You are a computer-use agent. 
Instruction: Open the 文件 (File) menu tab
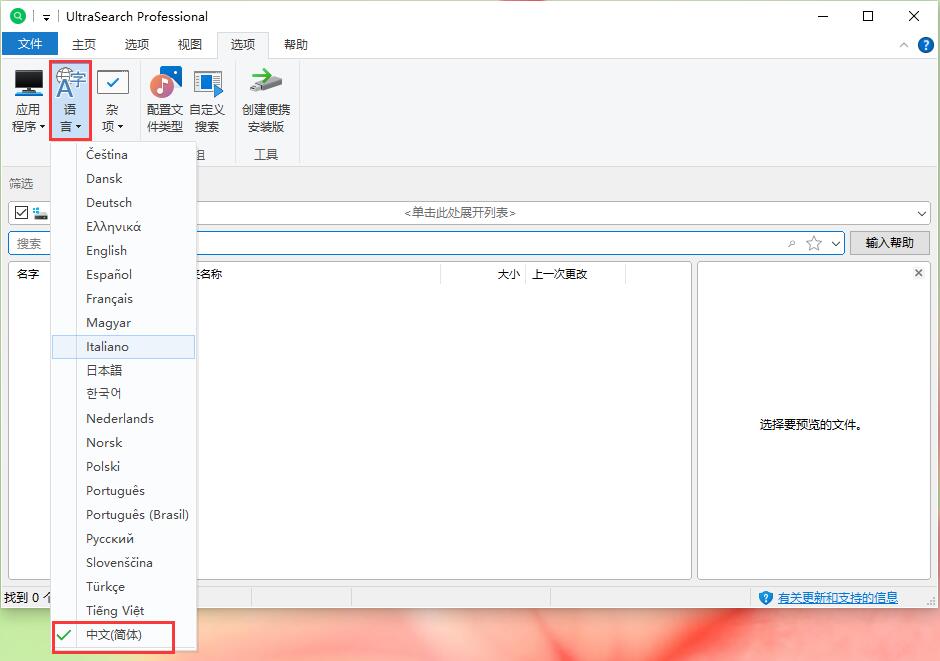click(x=30, y=44)
